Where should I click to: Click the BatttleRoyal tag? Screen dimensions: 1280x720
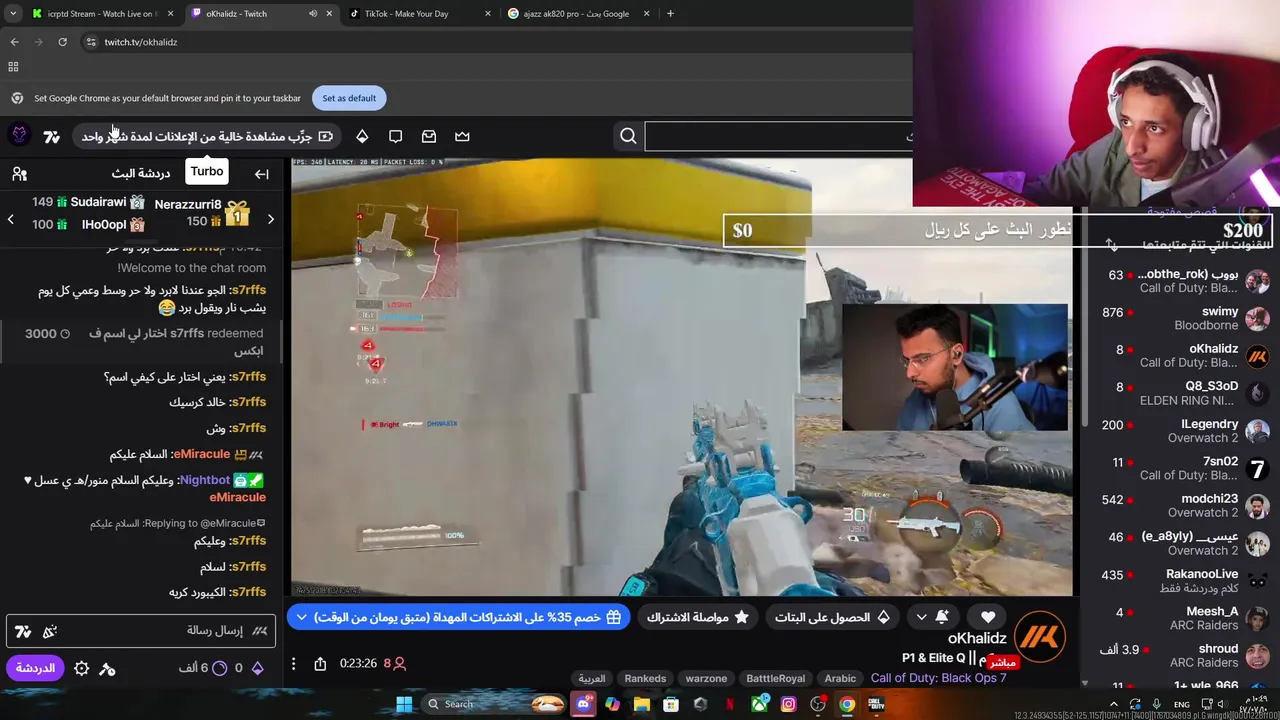click(776, 678)
